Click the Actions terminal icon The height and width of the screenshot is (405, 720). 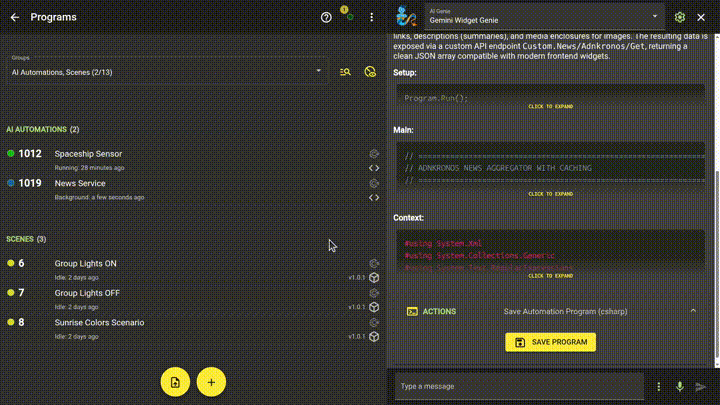(x=412, y=312)
